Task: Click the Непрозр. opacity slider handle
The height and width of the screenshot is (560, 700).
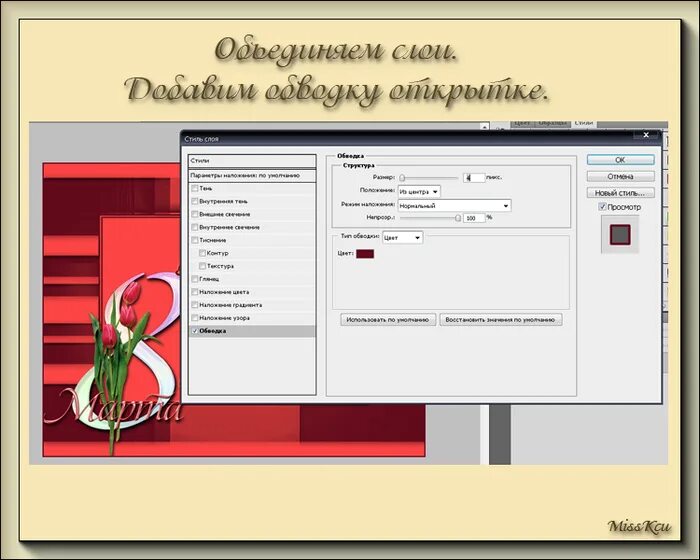Action: [x=458, y=218]
